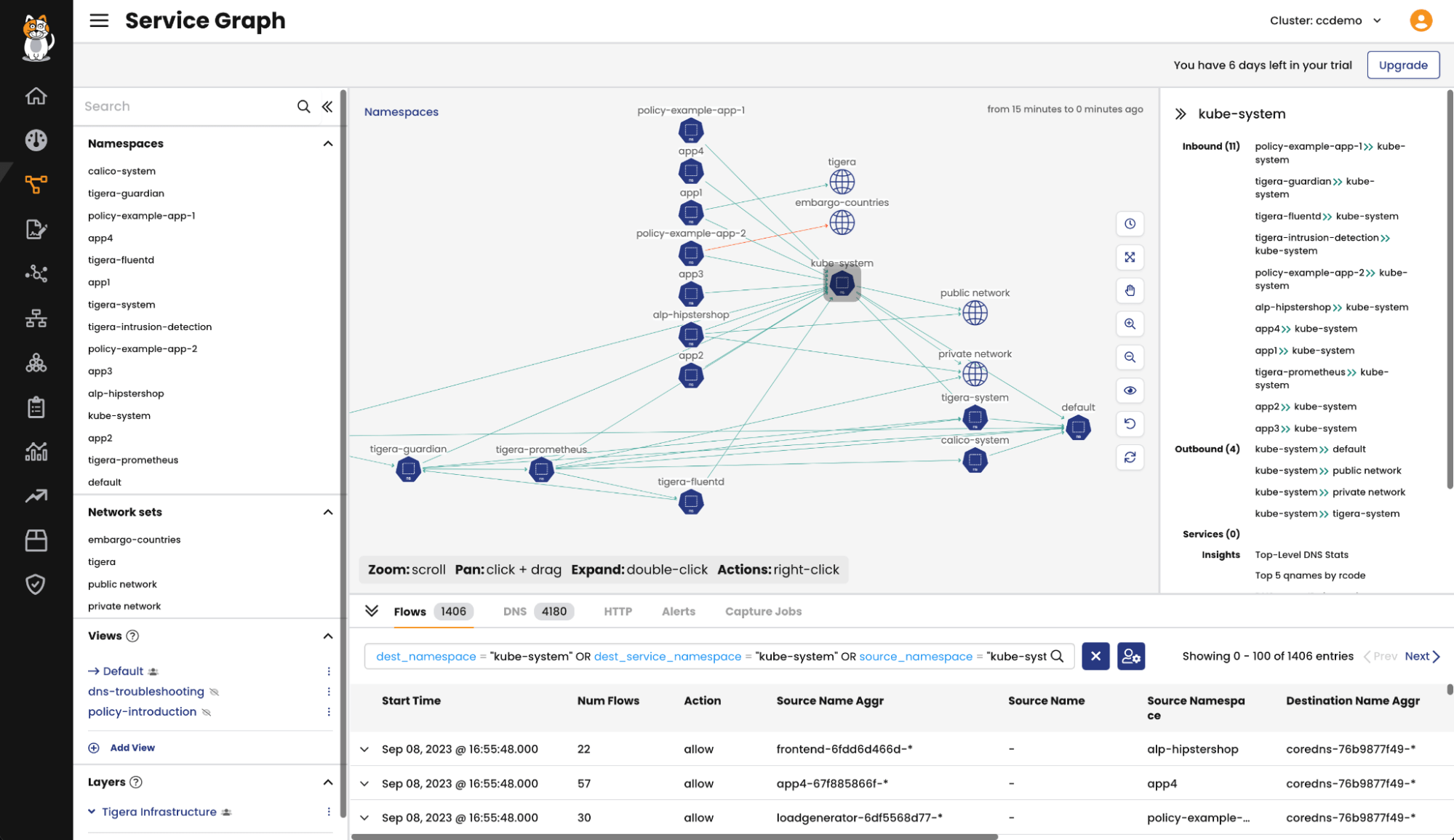Collapse the left panel with double chevron
Image resolution: width=1454 pixels, height=840 pixels.
pyautogui.click(x=327, y=106)
